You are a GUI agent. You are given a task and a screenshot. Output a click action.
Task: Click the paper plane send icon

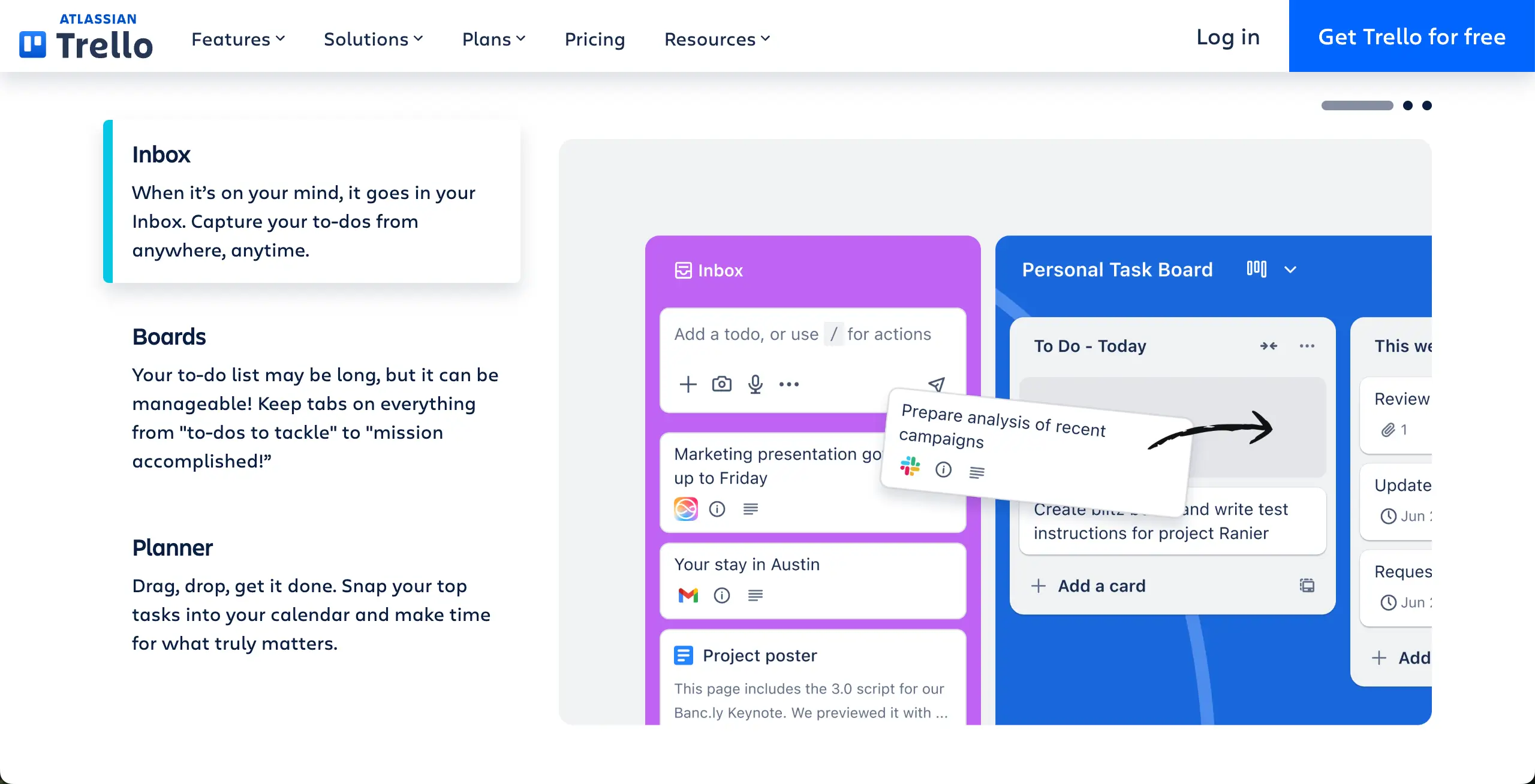[937, 384]
